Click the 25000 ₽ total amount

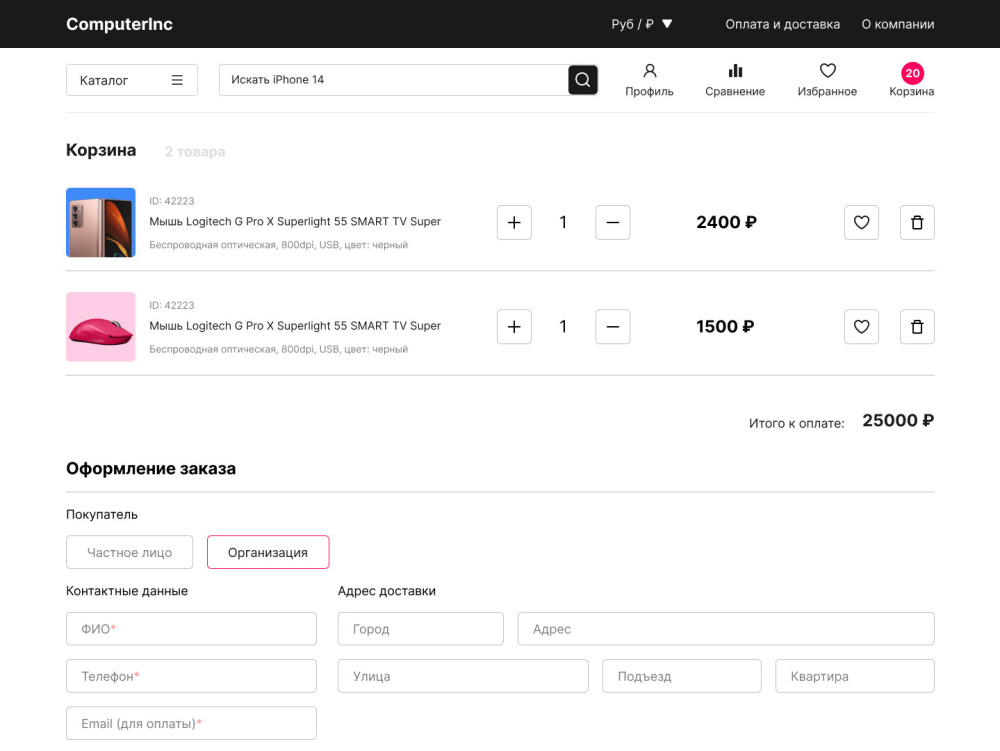click(x=898, y=421)
